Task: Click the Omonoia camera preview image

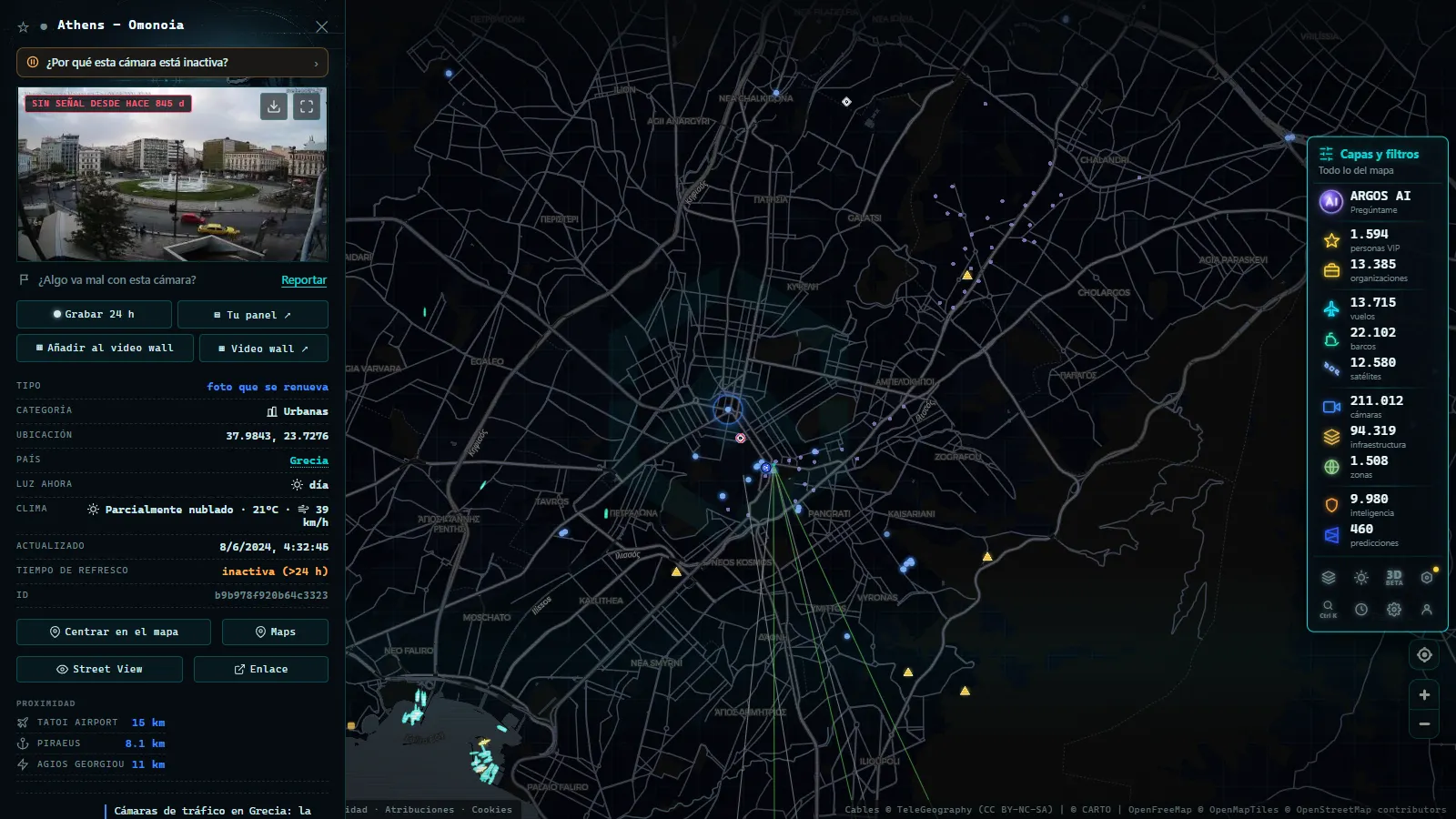Action: [x=172, y=175]
